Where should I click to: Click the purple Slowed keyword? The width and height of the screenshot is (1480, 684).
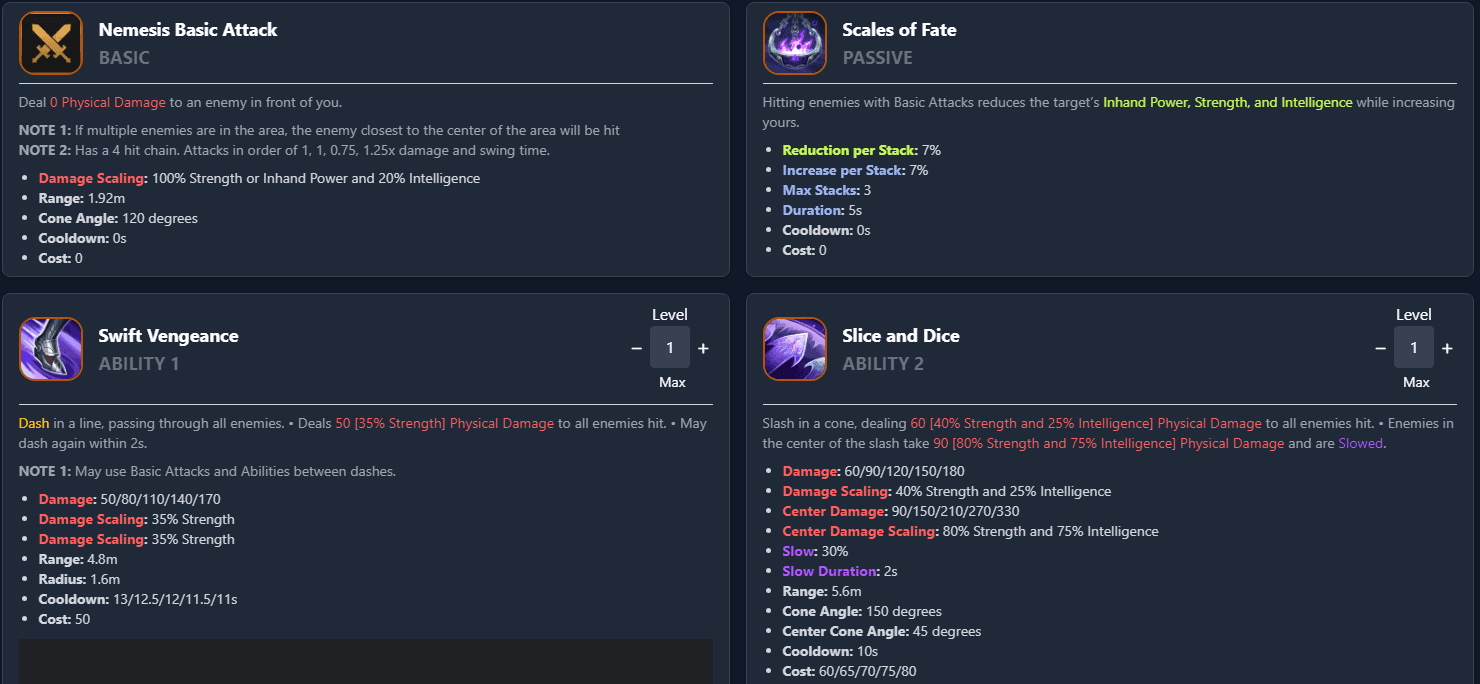[x=1361, y=443]
